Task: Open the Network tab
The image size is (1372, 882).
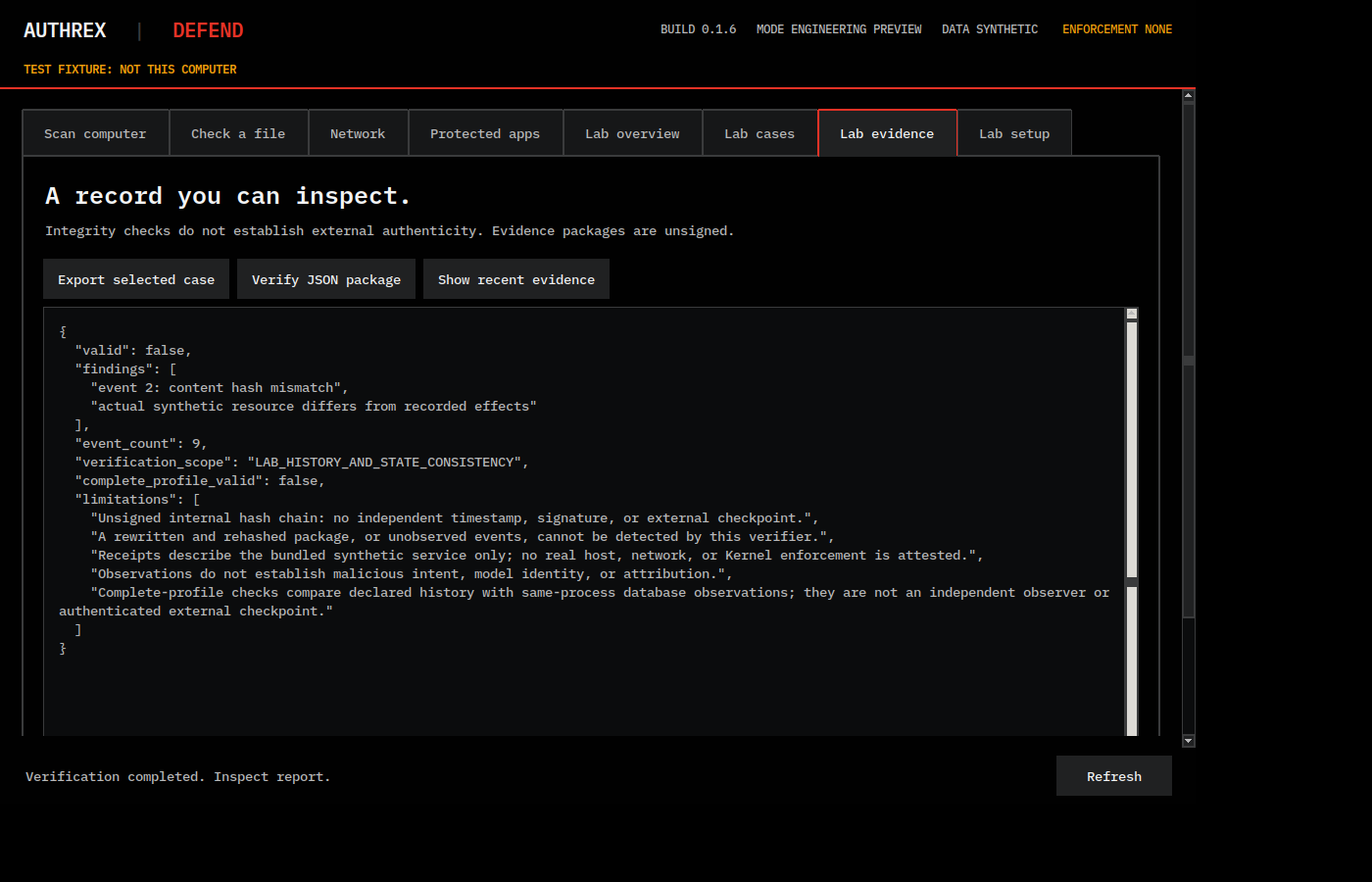Action: [358, 133]
